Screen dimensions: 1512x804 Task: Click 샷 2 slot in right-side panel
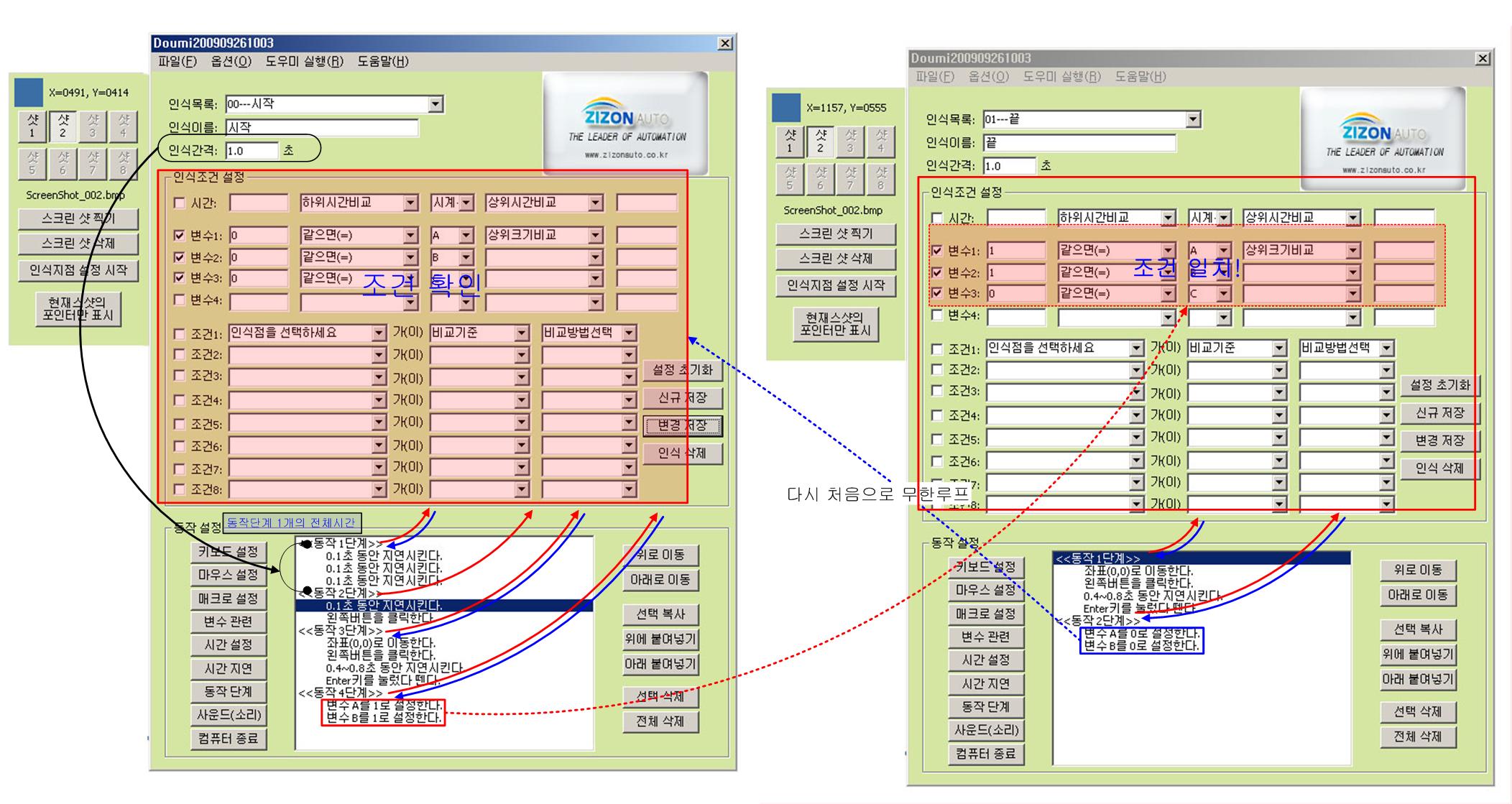(x=820, y=142)
